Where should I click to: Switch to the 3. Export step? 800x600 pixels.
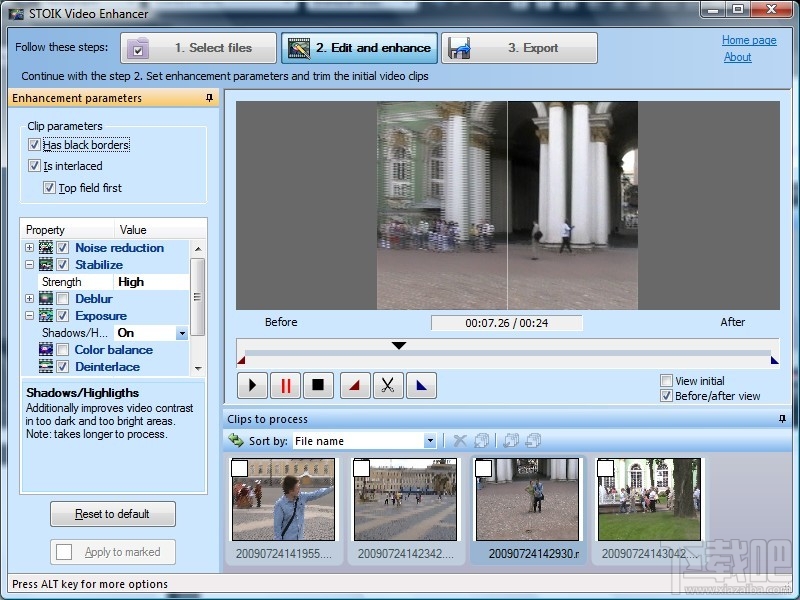coord(520,47)
